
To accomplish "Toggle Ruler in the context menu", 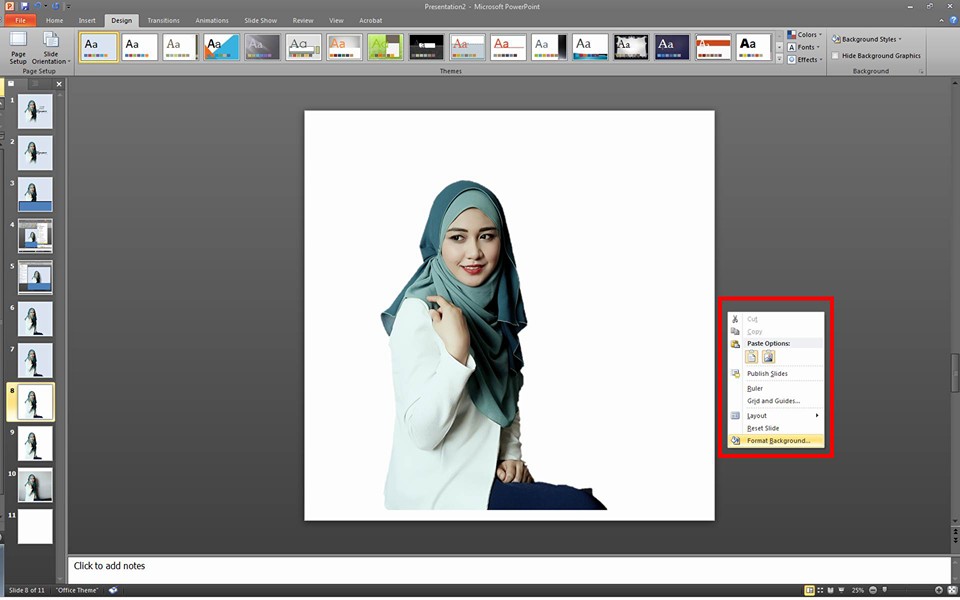I will coord(755,388).
